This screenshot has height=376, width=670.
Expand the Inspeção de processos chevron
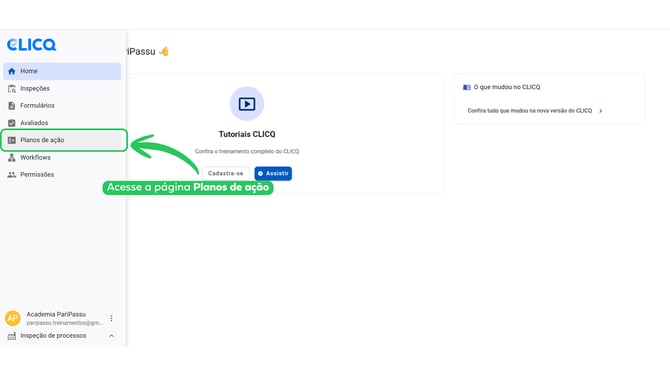112,336
